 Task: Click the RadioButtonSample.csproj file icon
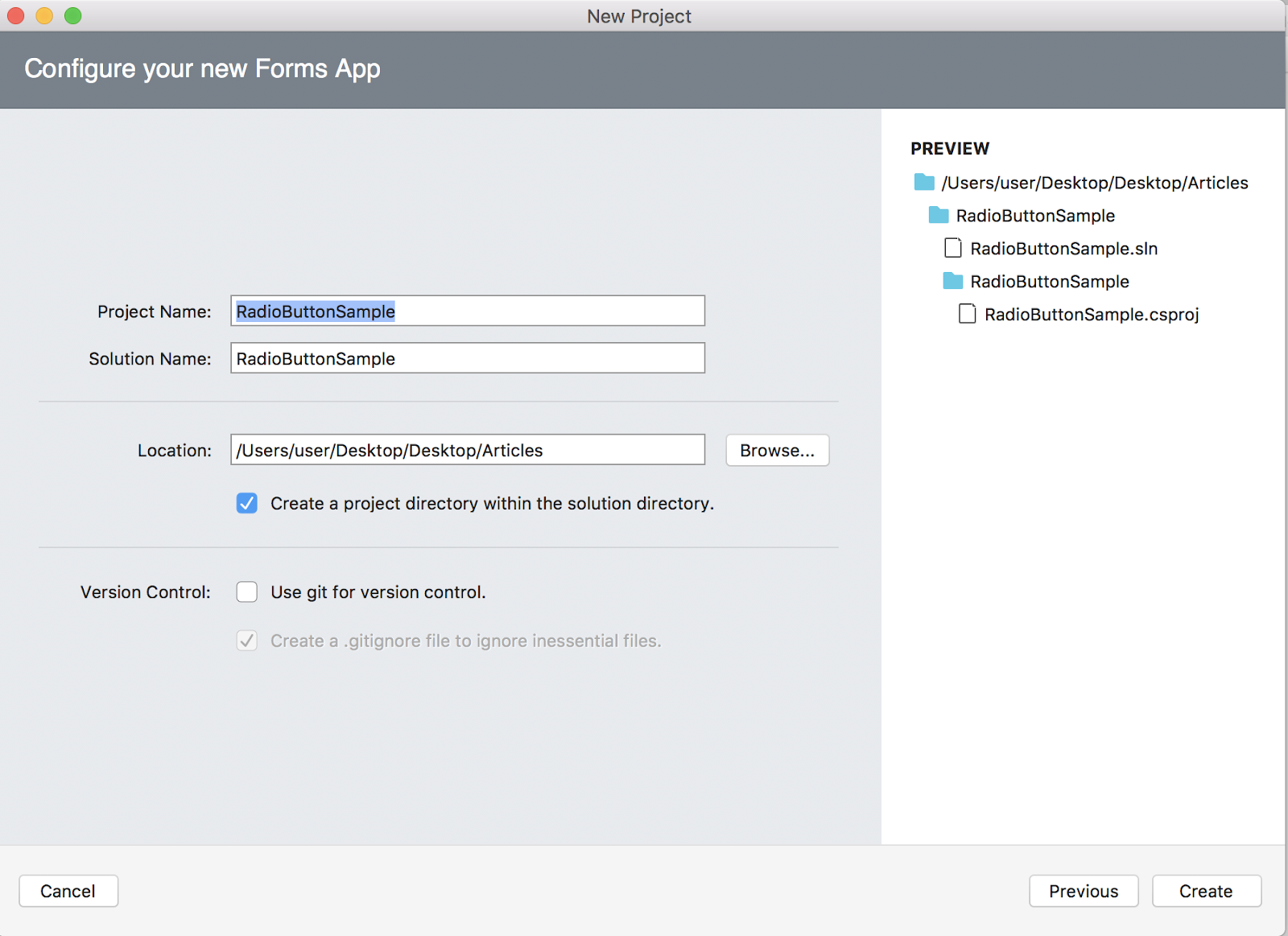(x=967, y=314)
